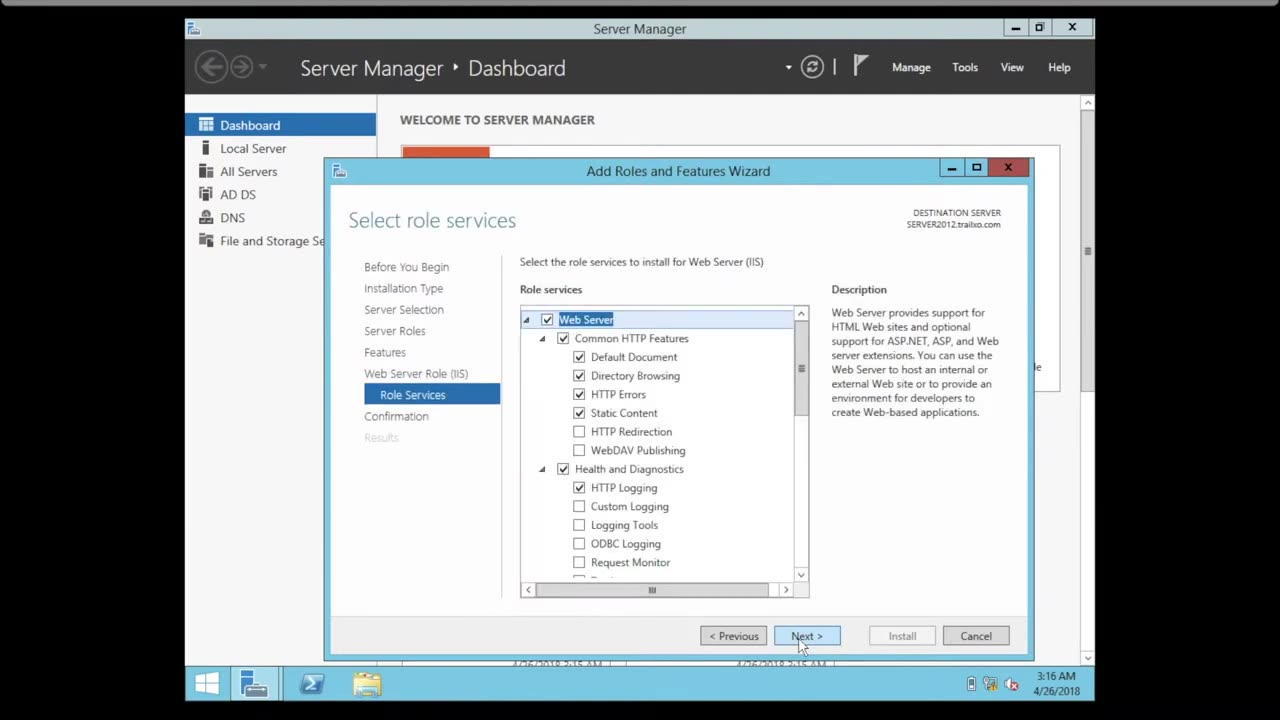The image size is (1280, 720).
Task: Select the Role Services step
Action: click(x=432, y=395)
